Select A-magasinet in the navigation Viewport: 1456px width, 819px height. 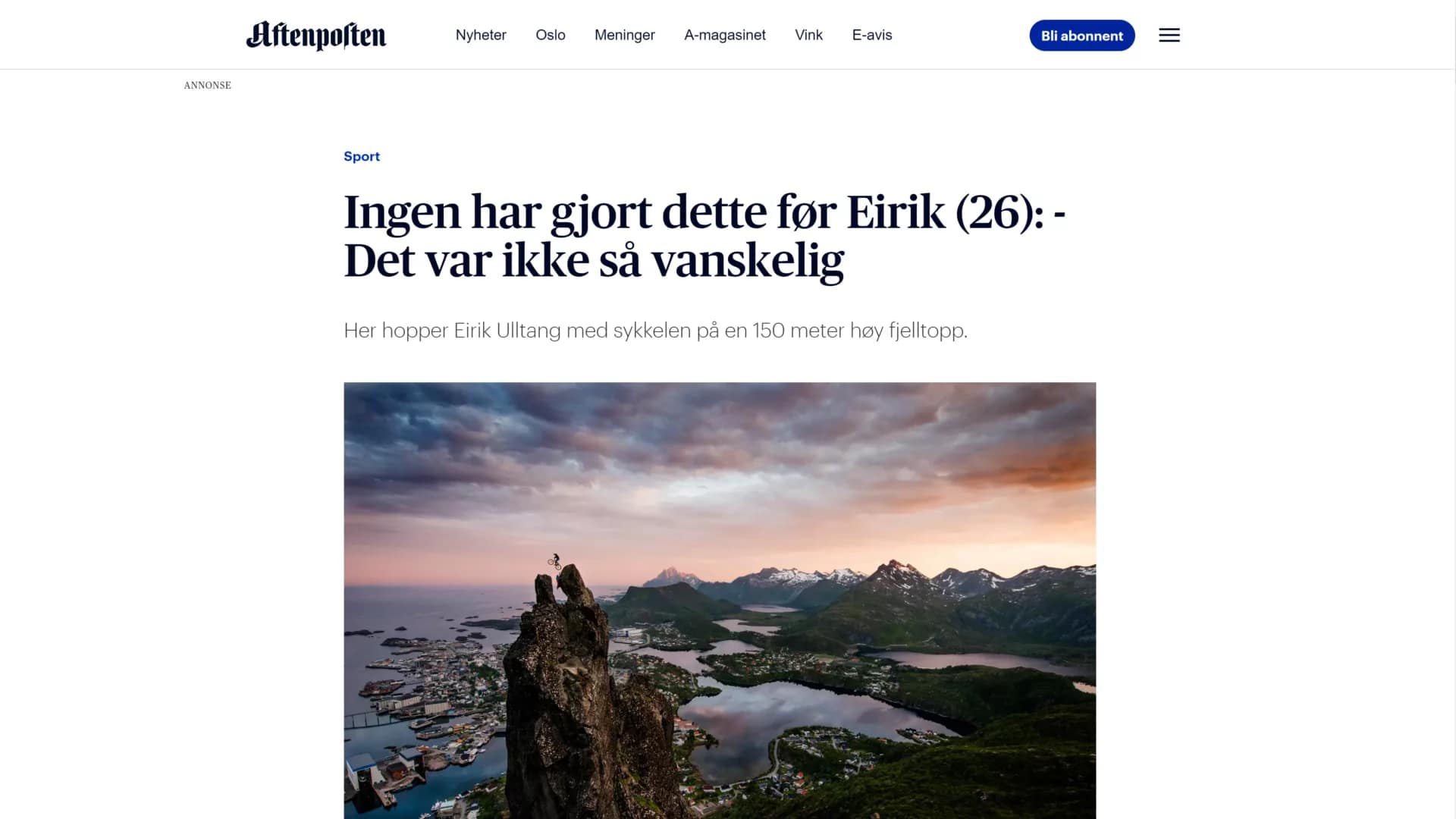725,35
